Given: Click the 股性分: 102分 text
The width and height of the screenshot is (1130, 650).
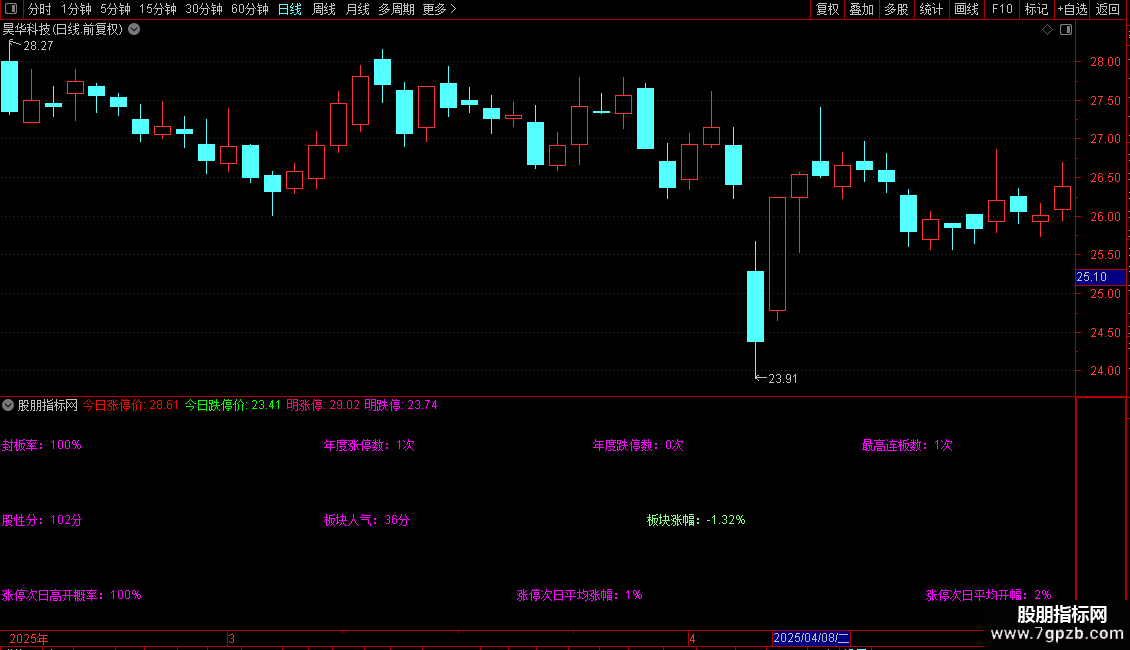Looking at the screenshot, I should click(x=42, y=520).
